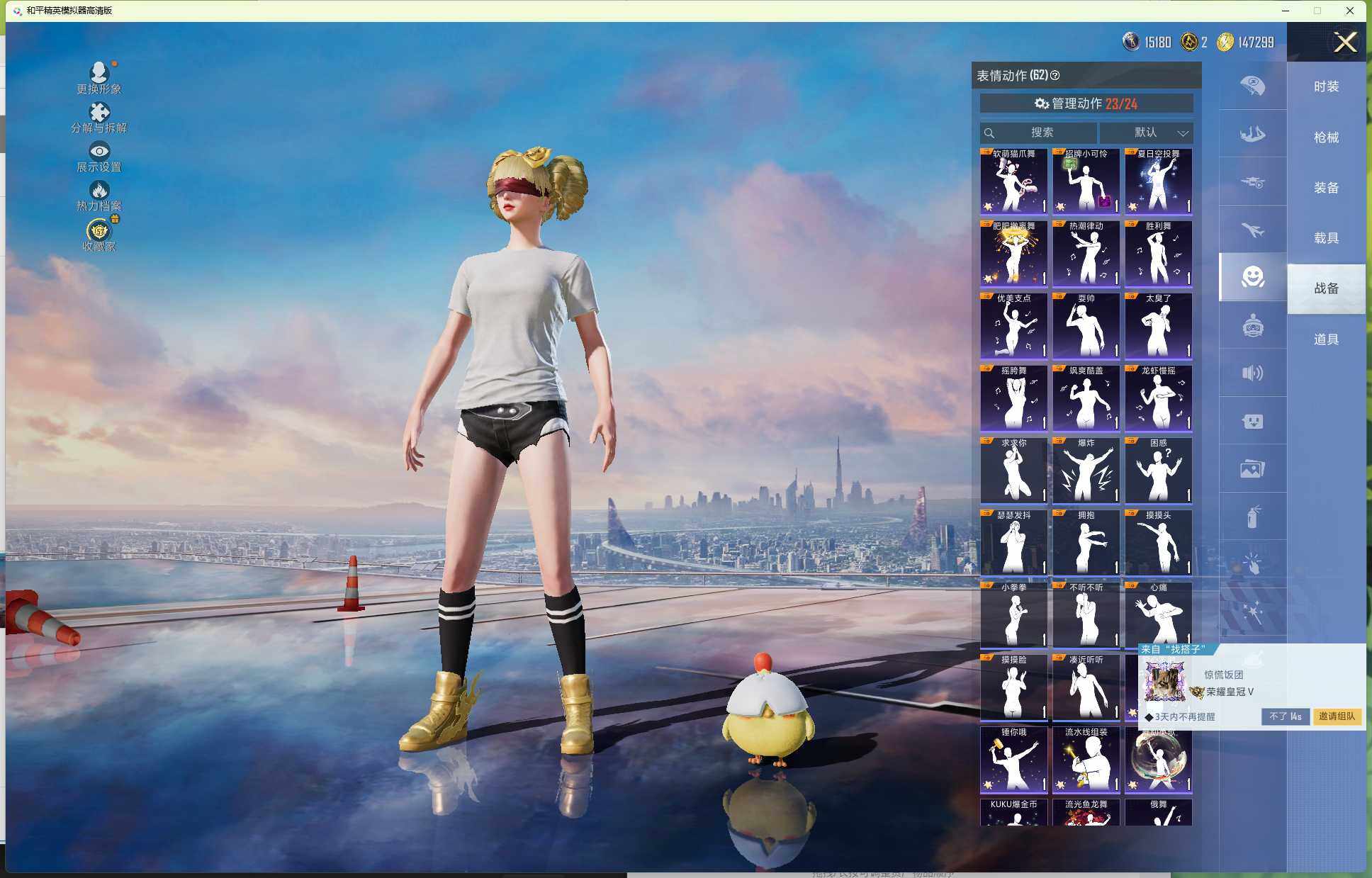Select the parachute category icon
The width and height of the screenshot is (1372, 878).
click(x=1252, y=86)
